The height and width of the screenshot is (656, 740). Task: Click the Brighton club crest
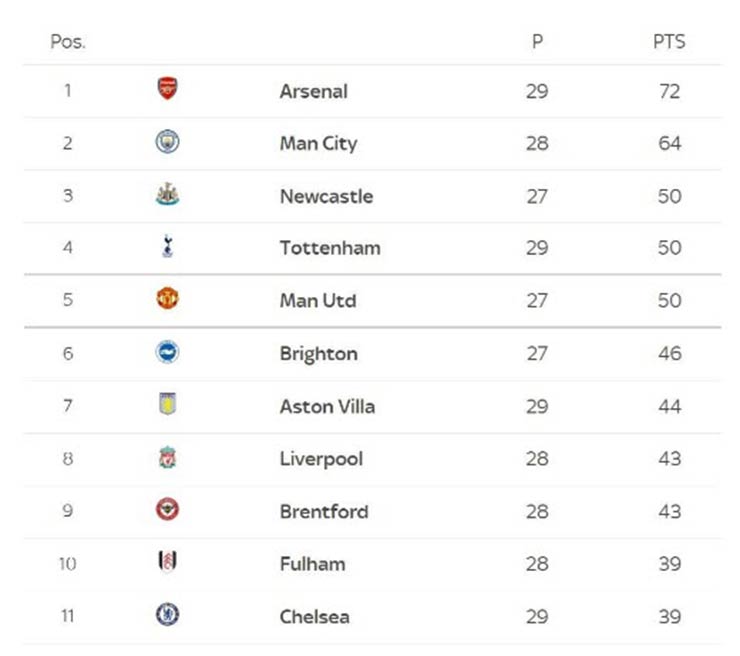coord(167,352)
